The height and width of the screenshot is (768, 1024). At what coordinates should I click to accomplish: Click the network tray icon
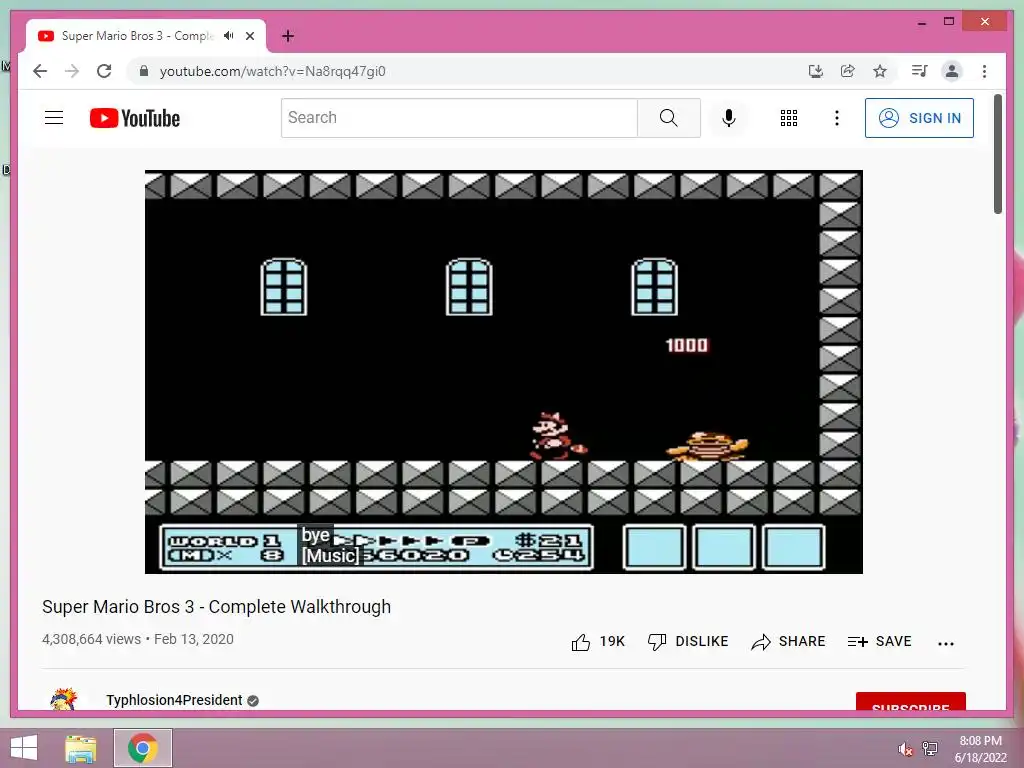click(930, 748)
